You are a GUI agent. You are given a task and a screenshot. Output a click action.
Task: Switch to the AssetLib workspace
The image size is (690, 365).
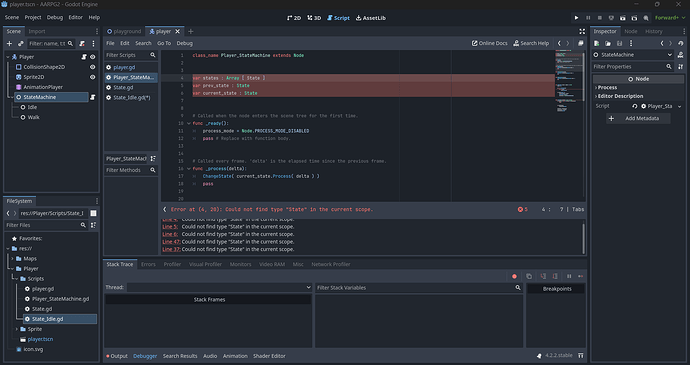pyautogui.click(x=371, y=18)
